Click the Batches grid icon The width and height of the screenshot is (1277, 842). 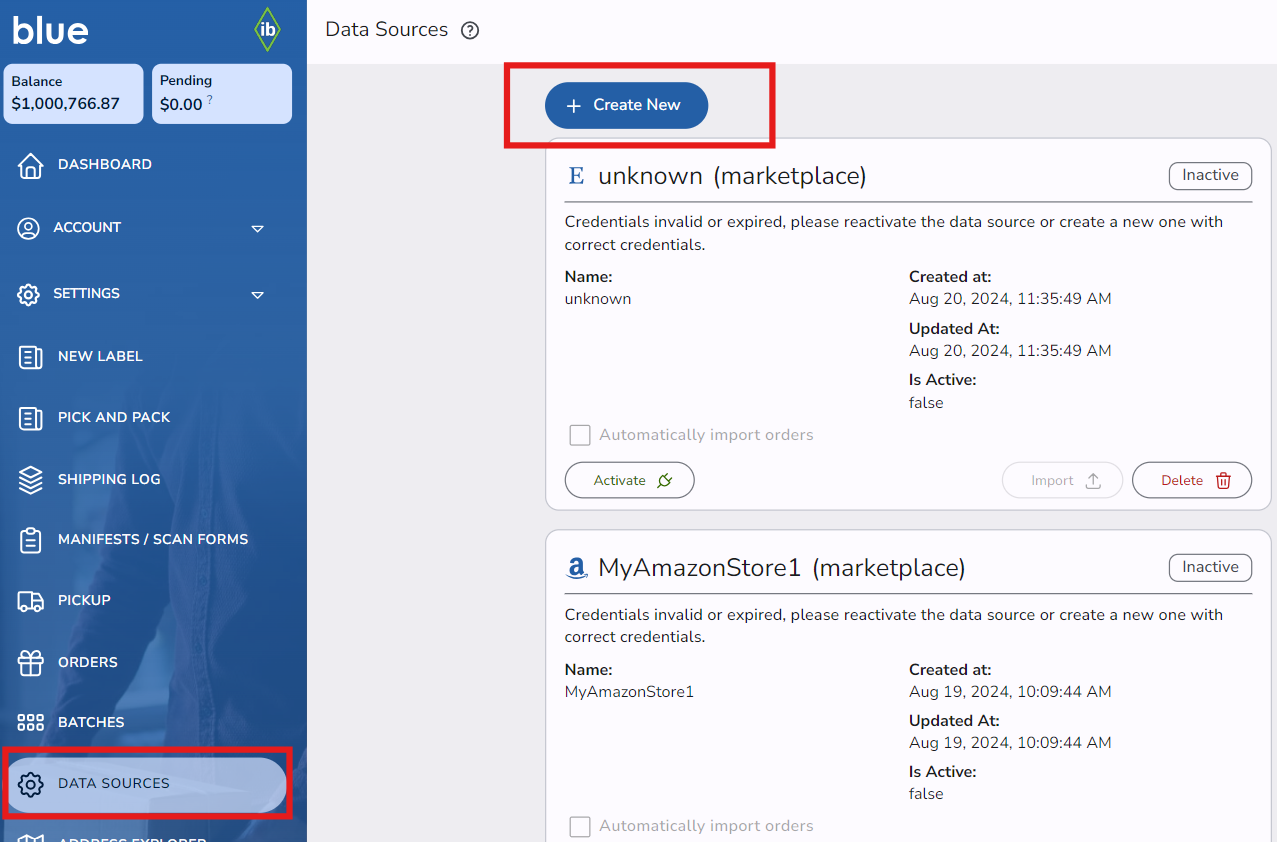(x=30, y=722)
